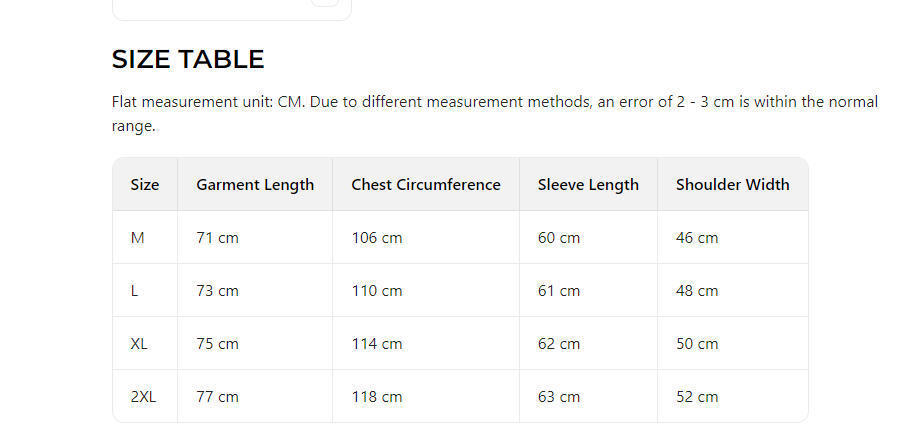
Task: Click the Garment Length column header
Action: (x=255, y=185)
